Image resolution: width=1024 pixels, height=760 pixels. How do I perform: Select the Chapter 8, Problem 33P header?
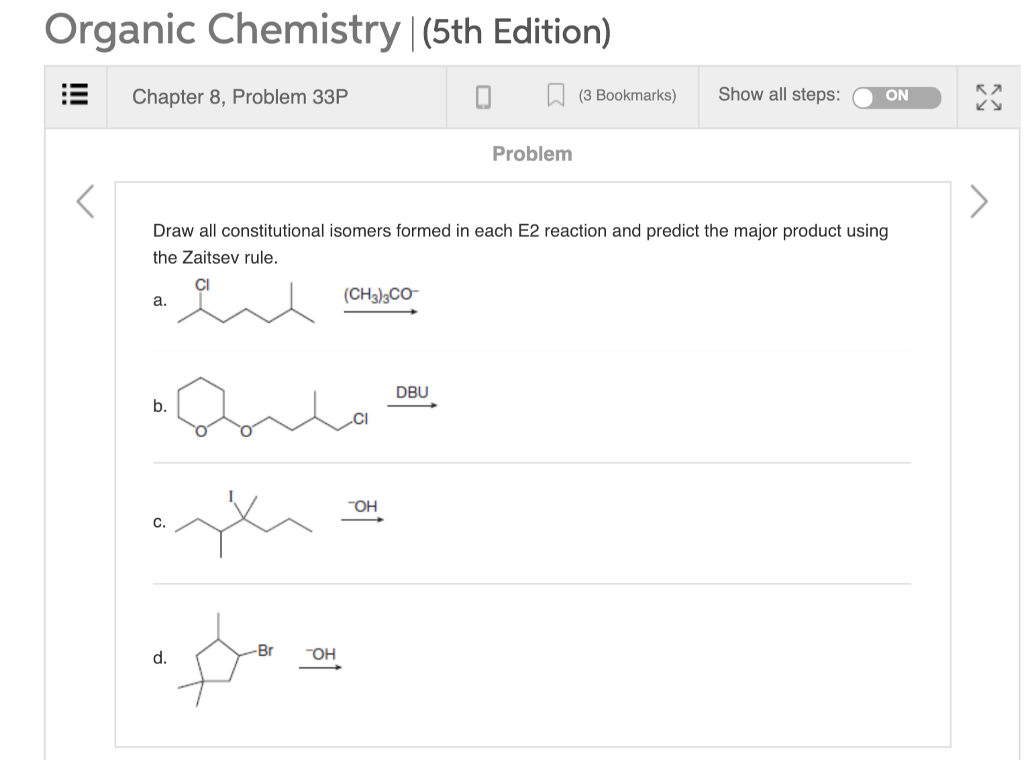click(x=238, y=97)
